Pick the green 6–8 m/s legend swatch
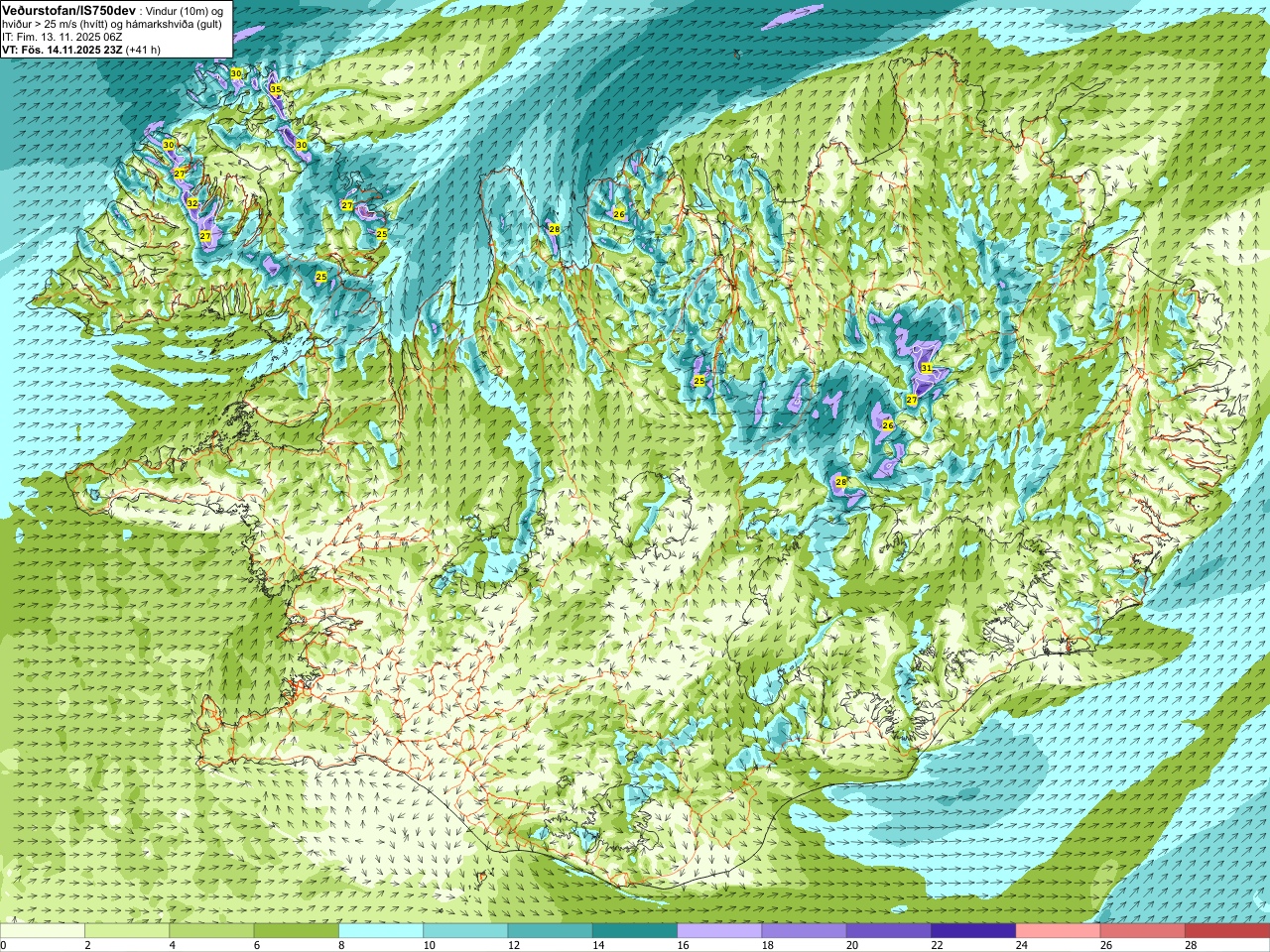 coord(297,931)
